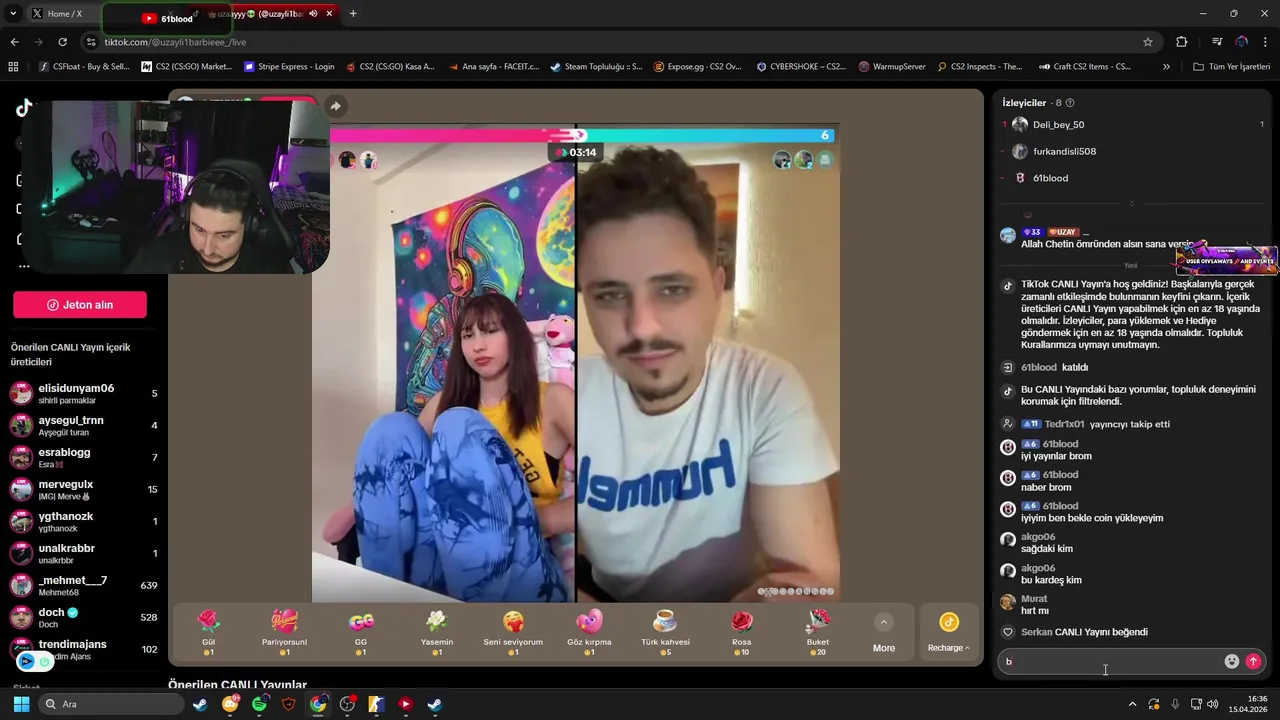Click the taskbar Ara search box
This screenshot has height=720, width=1280.
111,704
